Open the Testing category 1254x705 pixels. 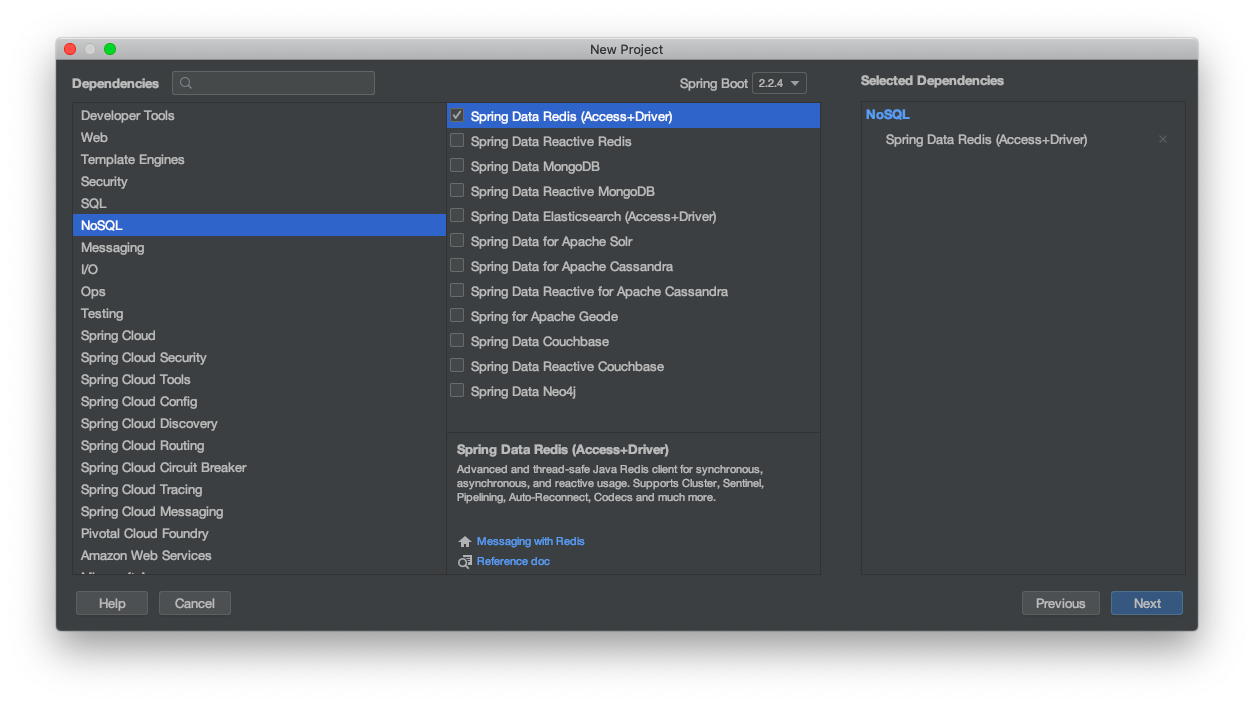pos(259,314)
